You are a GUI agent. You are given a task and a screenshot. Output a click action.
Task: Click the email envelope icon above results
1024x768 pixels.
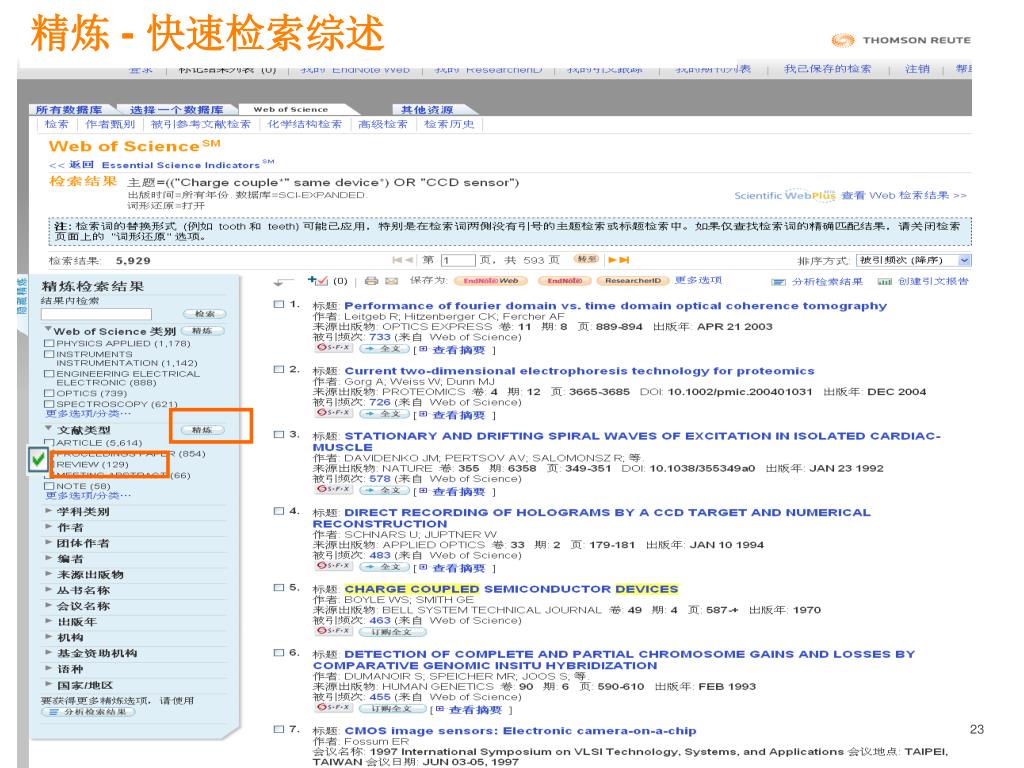pyautogui.click(x=392, y=281)
